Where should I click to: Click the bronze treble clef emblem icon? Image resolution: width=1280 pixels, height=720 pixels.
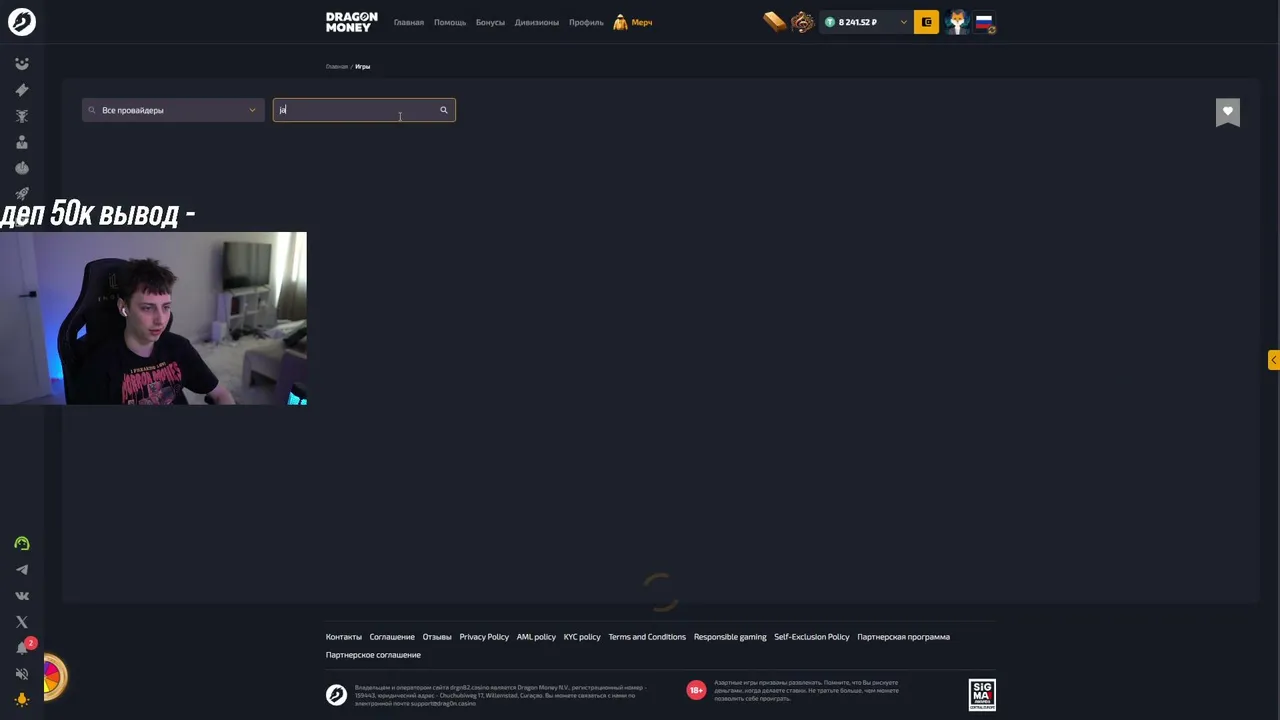[802, 22]
